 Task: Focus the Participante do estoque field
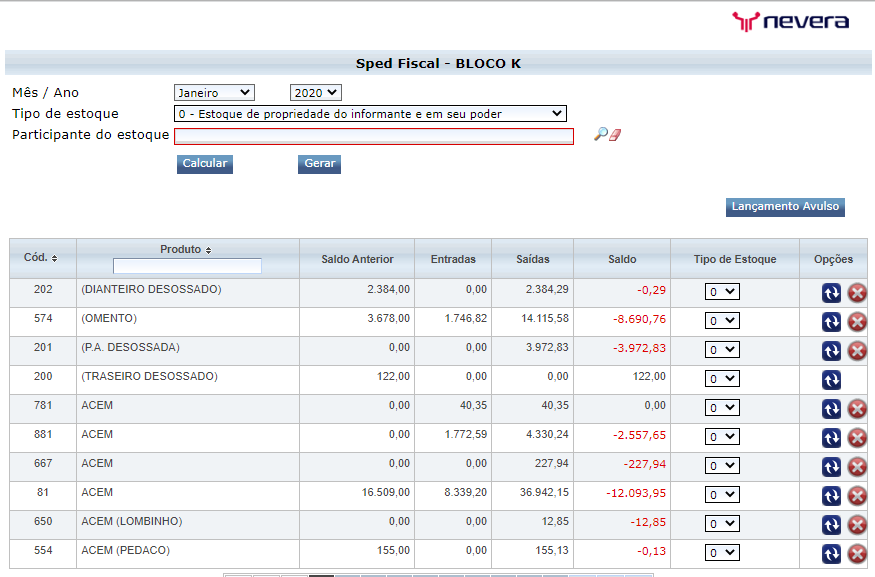pyautogui.click(x=374, y=136)
